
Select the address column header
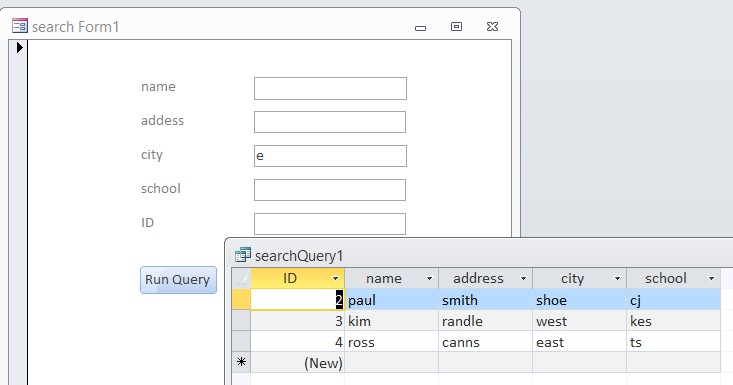[486, 278]
